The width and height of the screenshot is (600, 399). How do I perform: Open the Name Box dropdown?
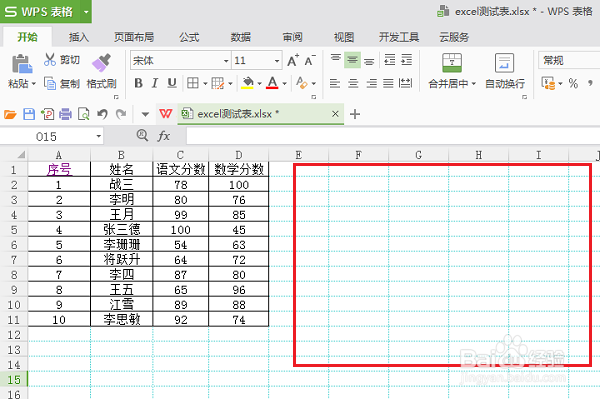click(x=99, y=136)
